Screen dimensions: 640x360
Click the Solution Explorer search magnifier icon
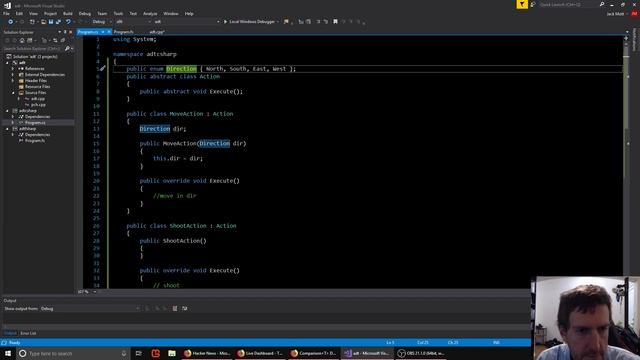pos(67,49)
